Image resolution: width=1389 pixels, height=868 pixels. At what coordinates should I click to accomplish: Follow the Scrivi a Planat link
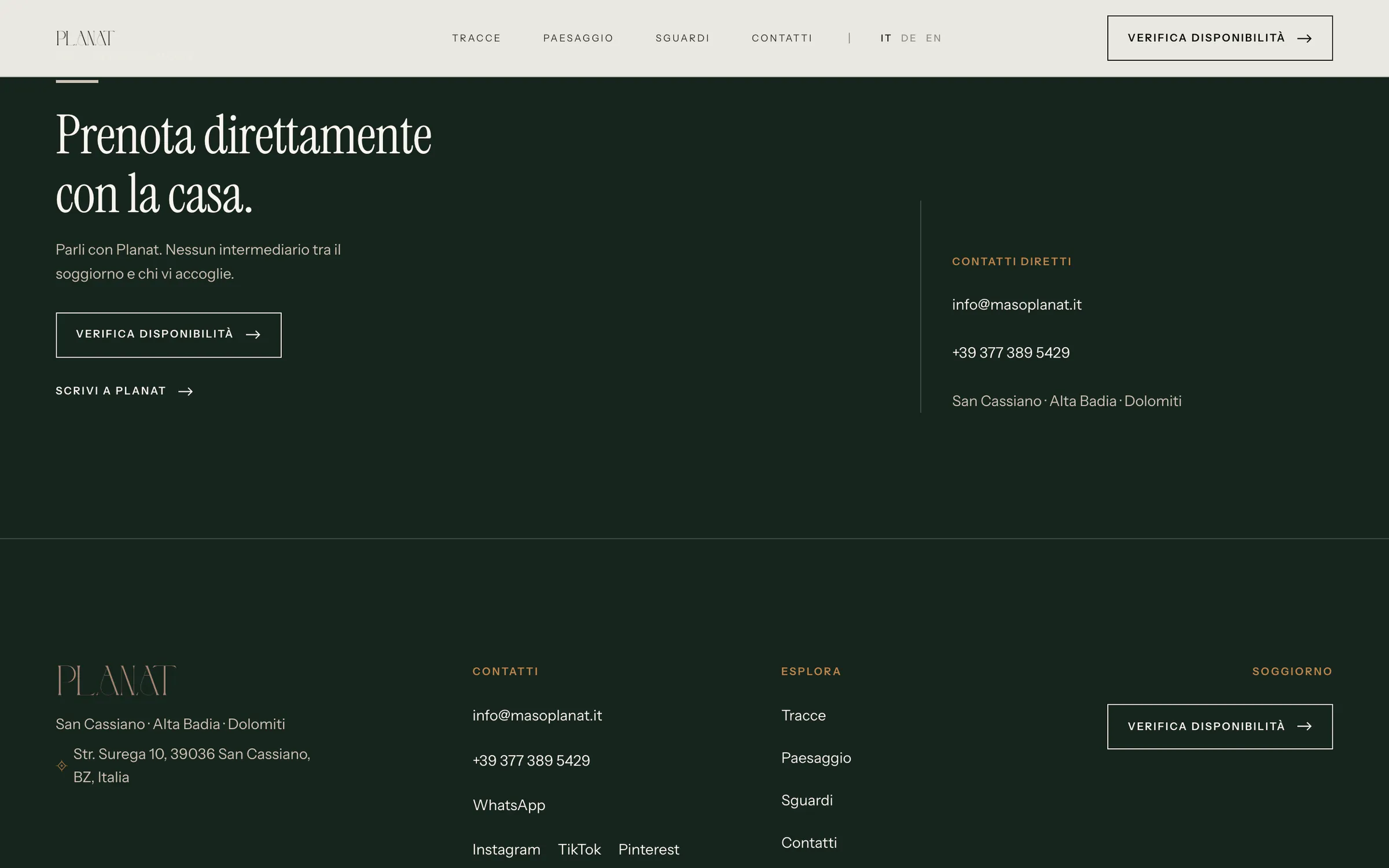124,391
